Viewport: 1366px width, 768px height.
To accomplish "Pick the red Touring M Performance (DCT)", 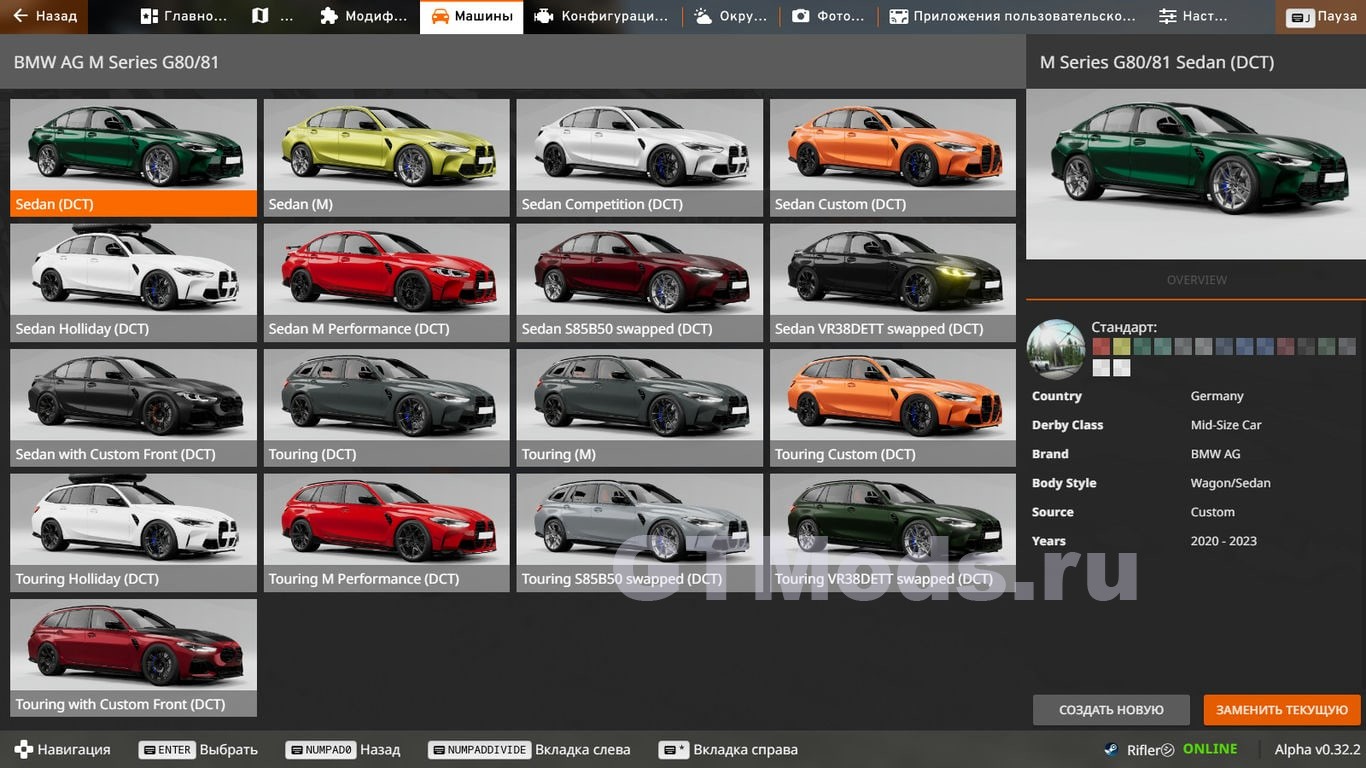I will click(x=386, y=533).
